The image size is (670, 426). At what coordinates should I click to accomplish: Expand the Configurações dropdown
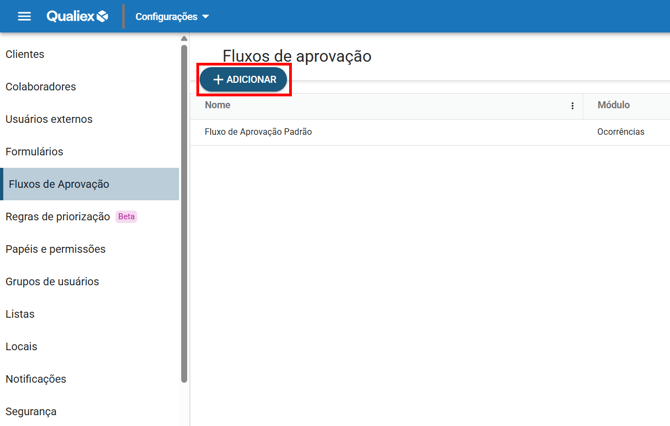[172, 17]
